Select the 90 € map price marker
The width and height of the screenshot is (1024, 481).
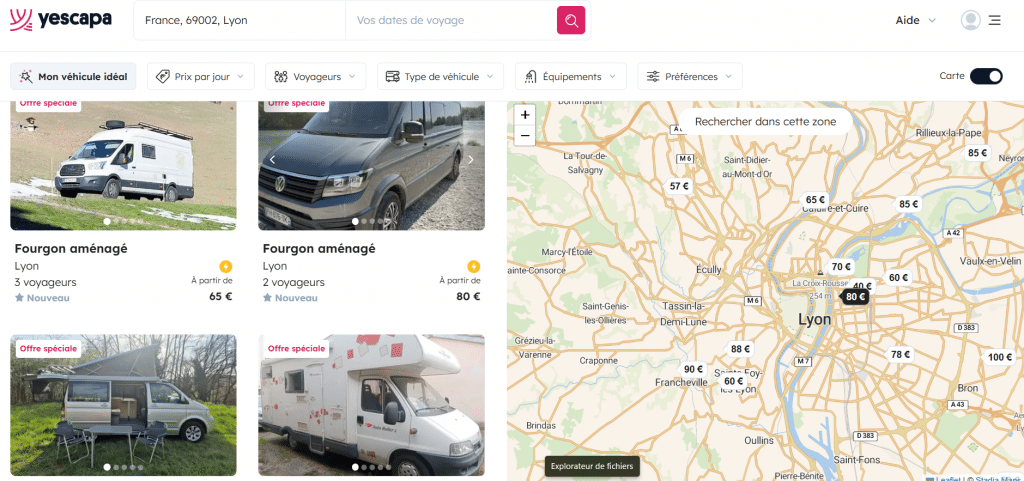pos(693,369)
